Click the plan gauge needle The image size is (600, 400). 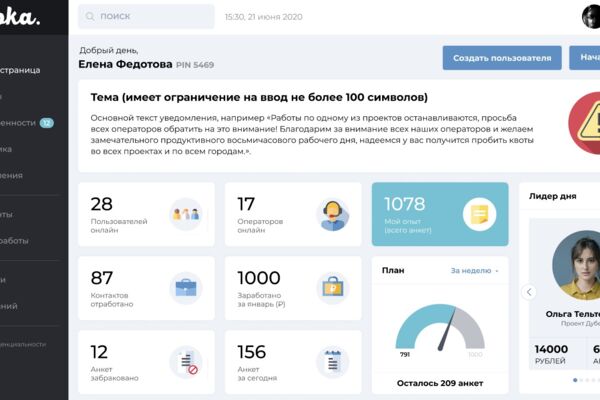pos(447,330)
